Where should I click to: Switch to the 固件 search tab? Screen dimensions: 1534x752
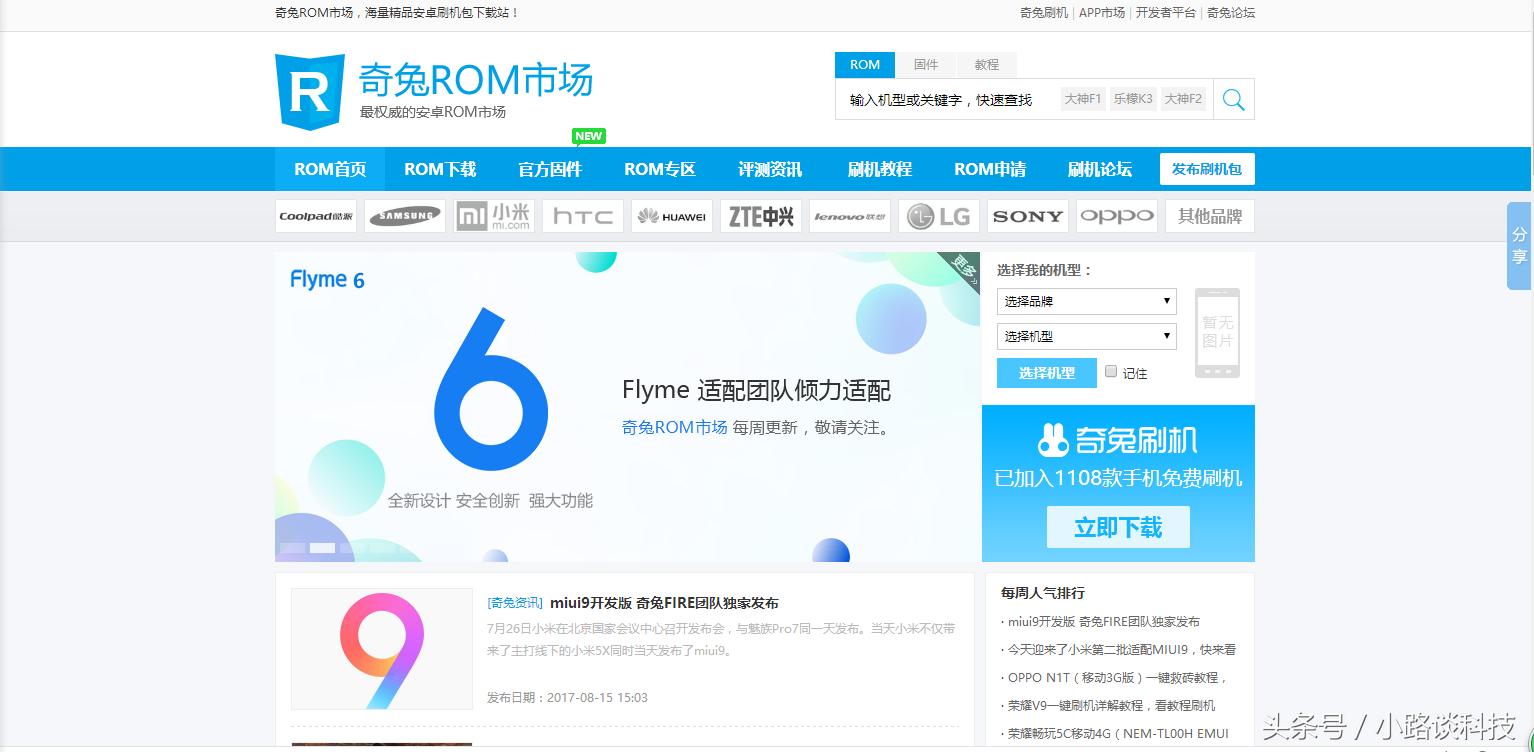pos(925,64)
